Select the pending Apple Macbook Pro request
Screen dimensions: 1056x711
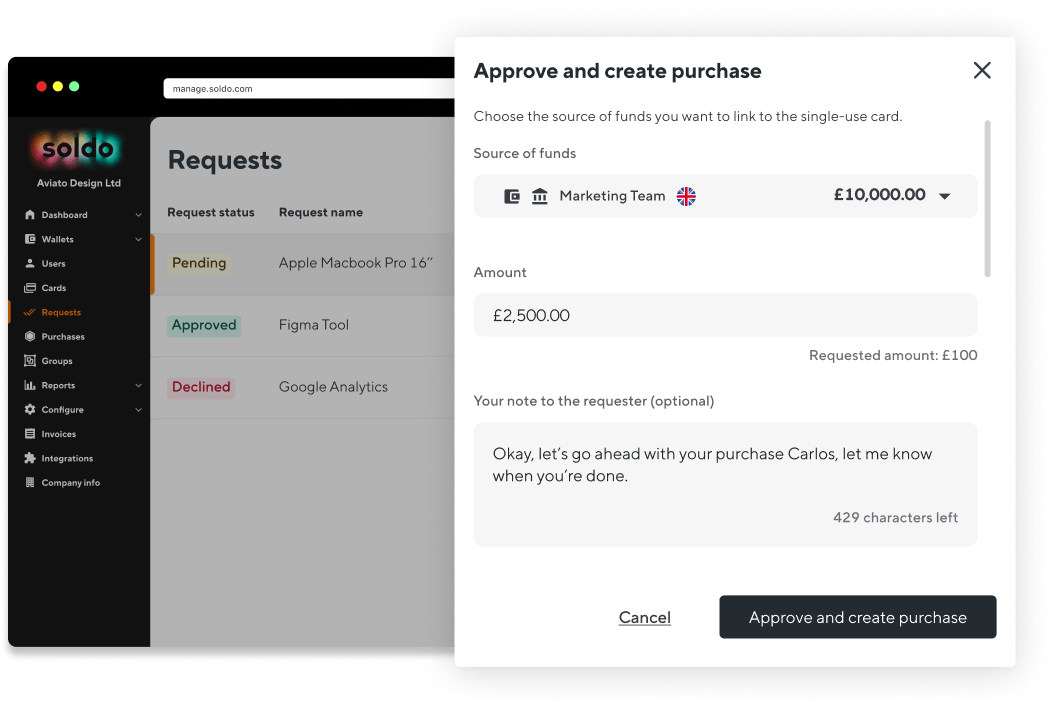coord(302,263)
